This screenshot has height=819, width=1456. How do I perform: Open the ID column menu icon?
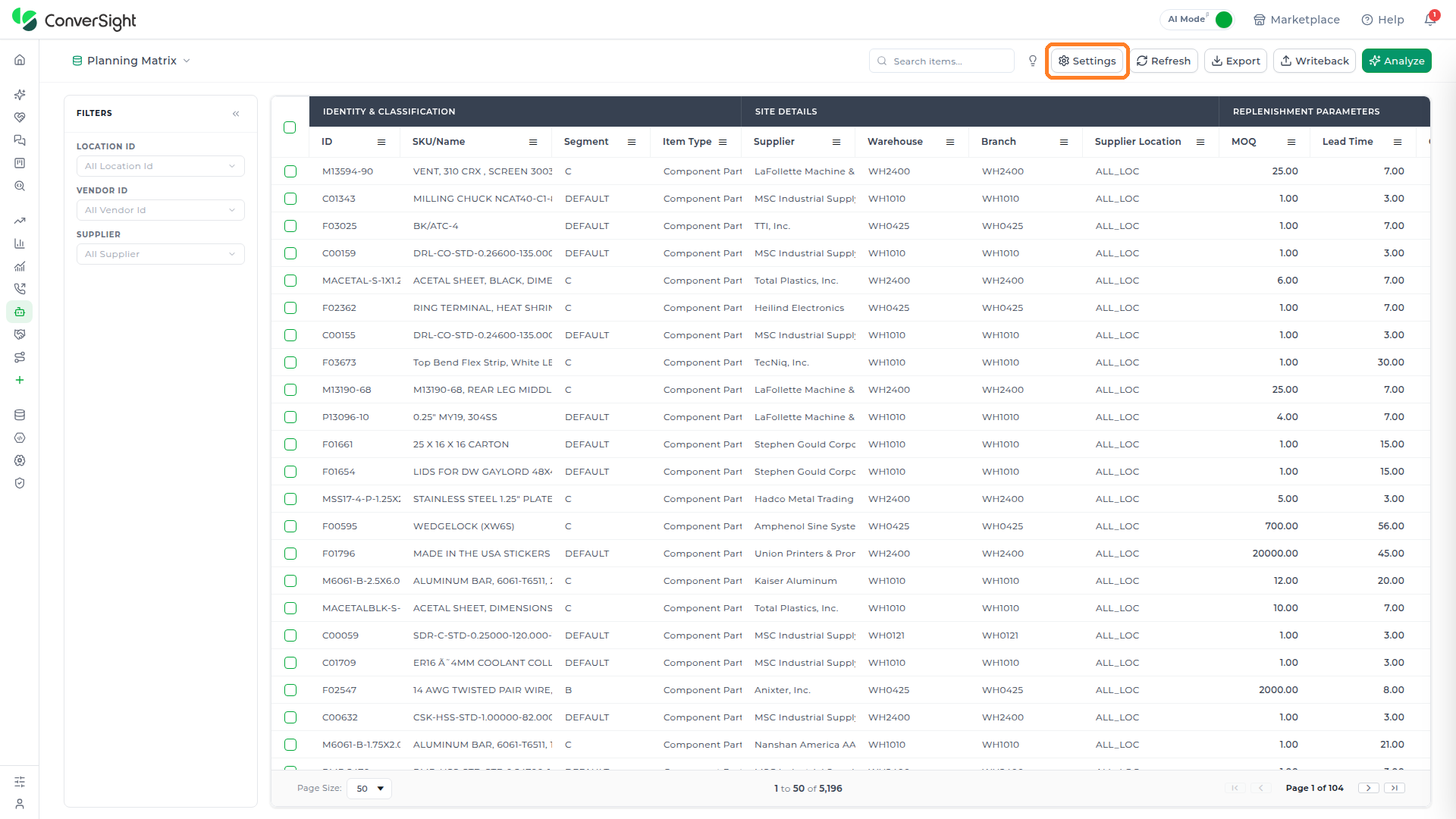pyautogui.click(x=381, y=142)
